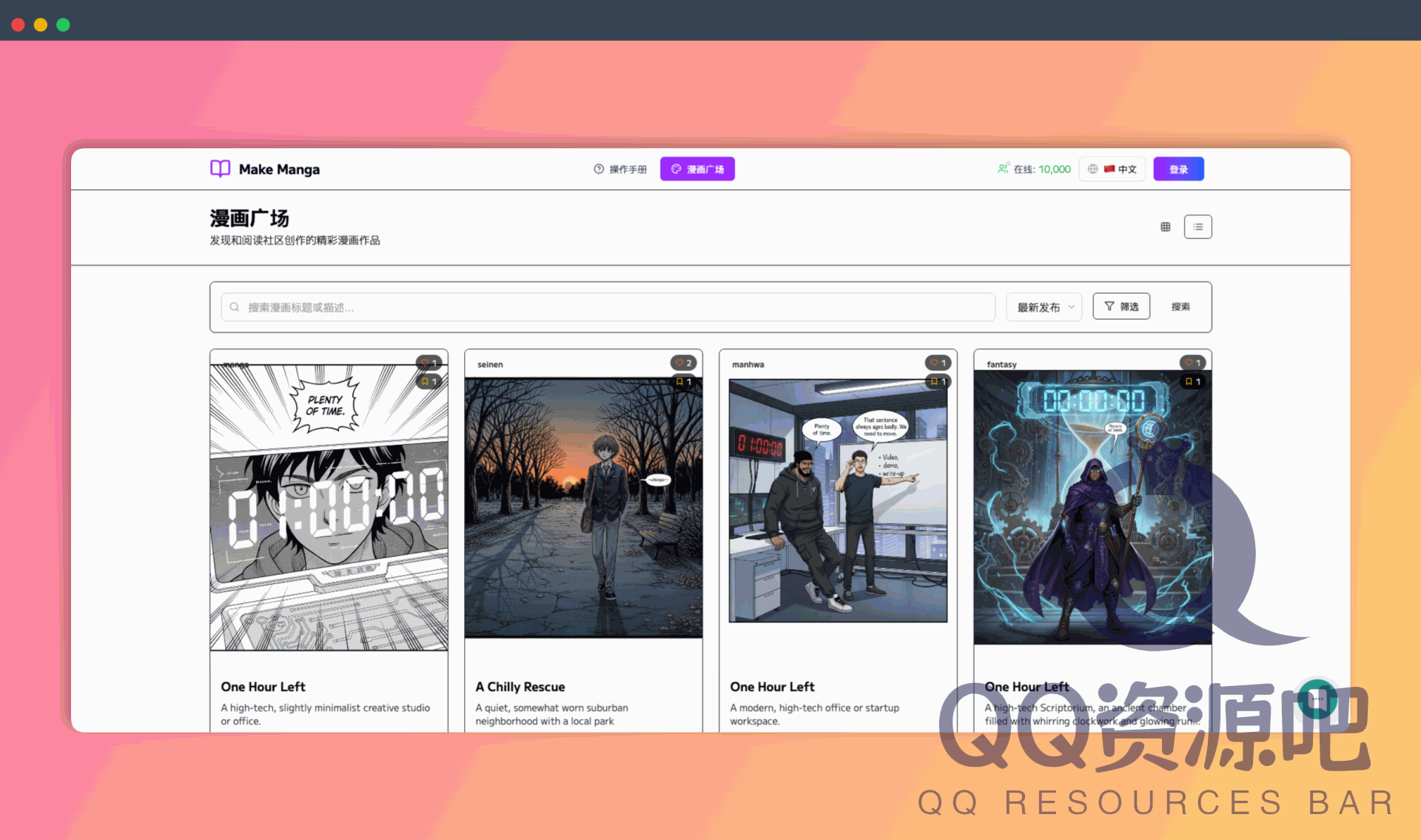Click the Make Manga book logo

click(x=220, y=169)
